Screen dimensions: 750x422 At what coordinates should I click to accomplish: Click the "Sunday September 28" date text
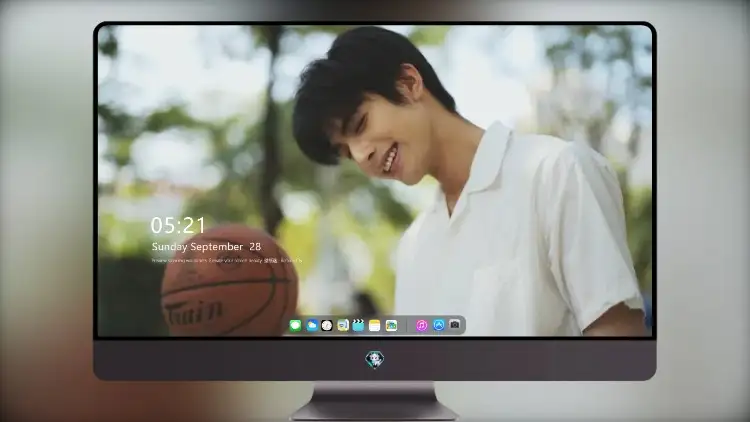point(206,247)
